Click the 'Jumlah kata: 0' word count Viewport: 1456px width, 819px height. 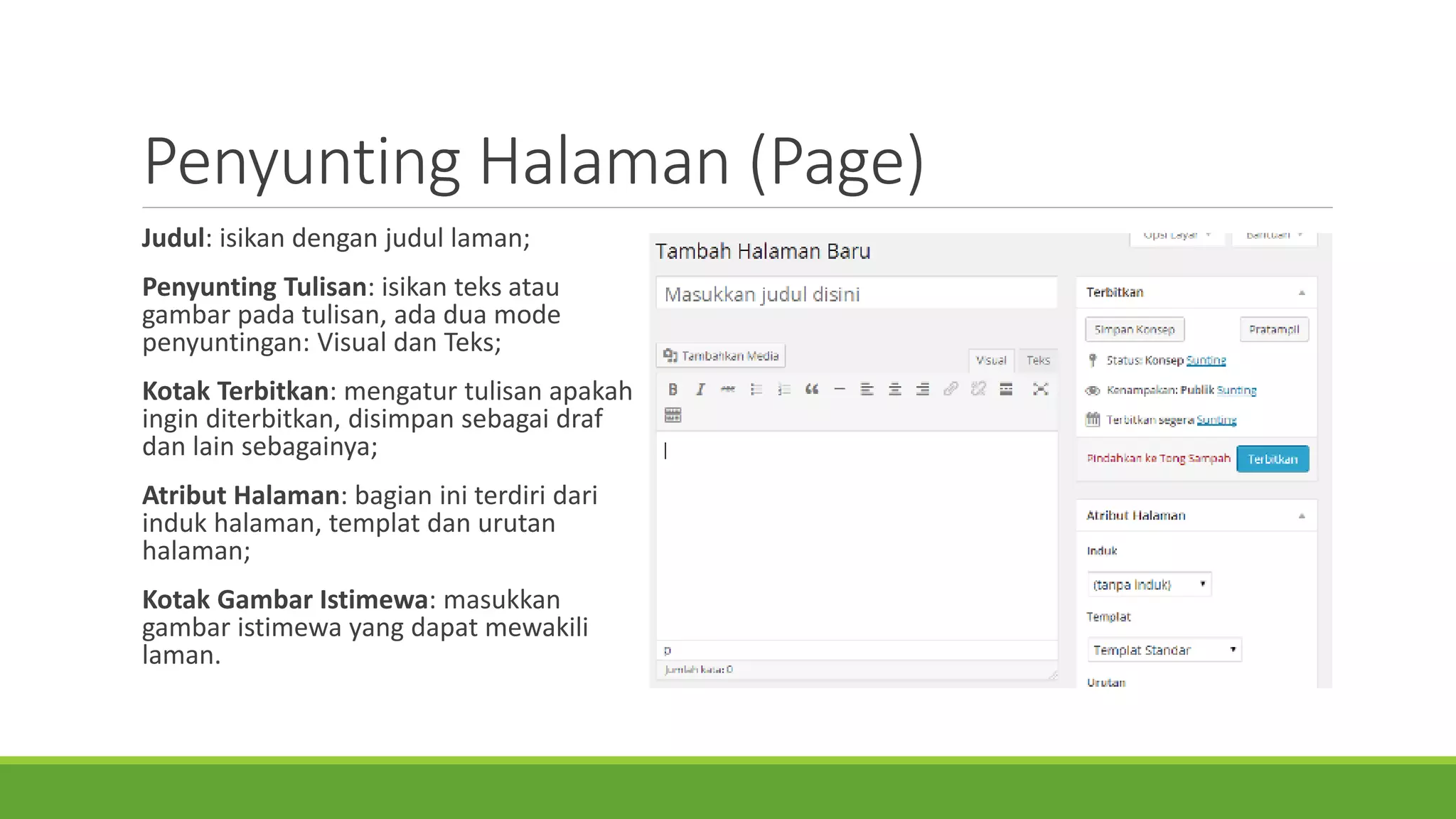(698, 670)
